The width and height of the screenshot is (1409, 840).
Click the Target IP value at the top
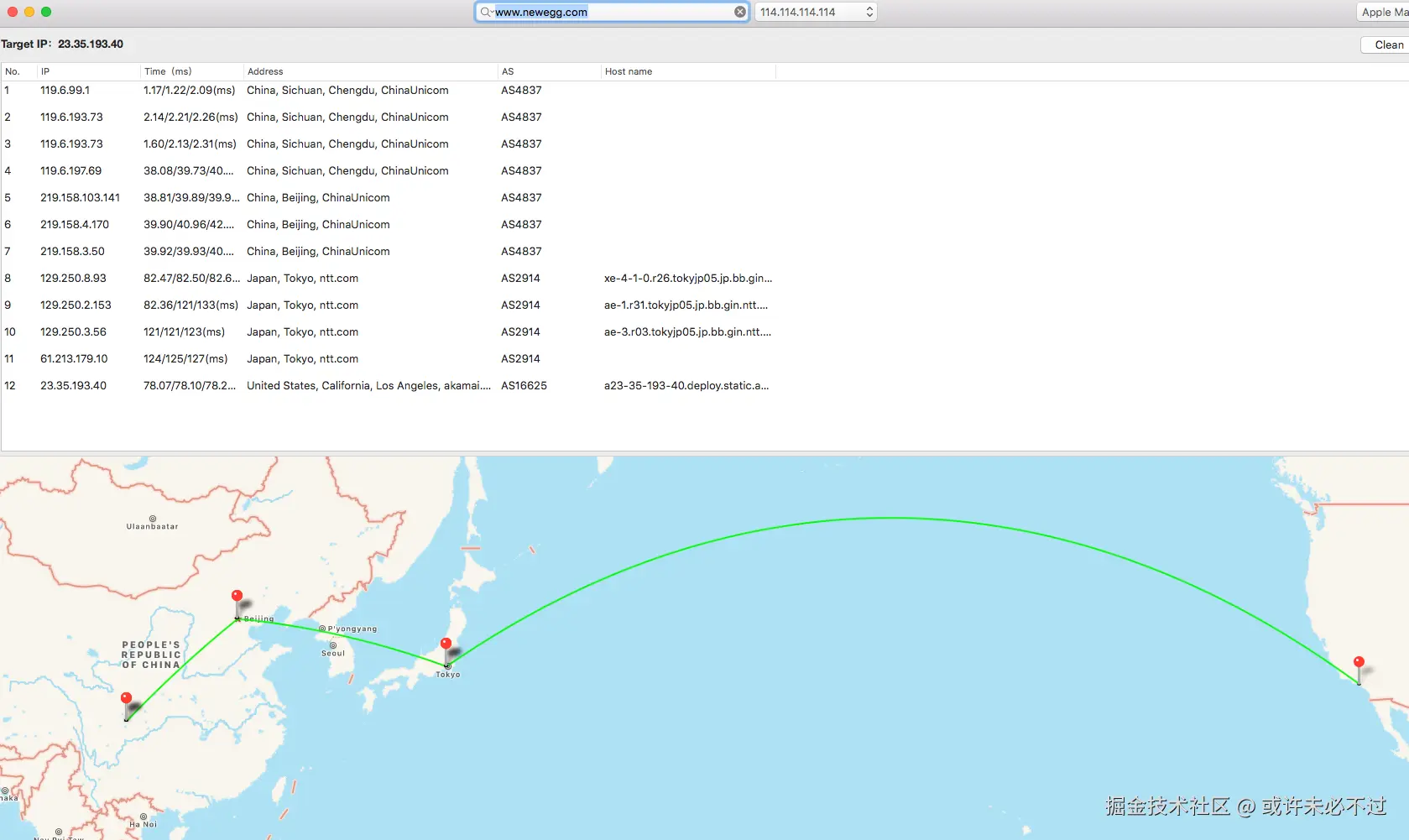pyautogui.click(x=91, y=44)
